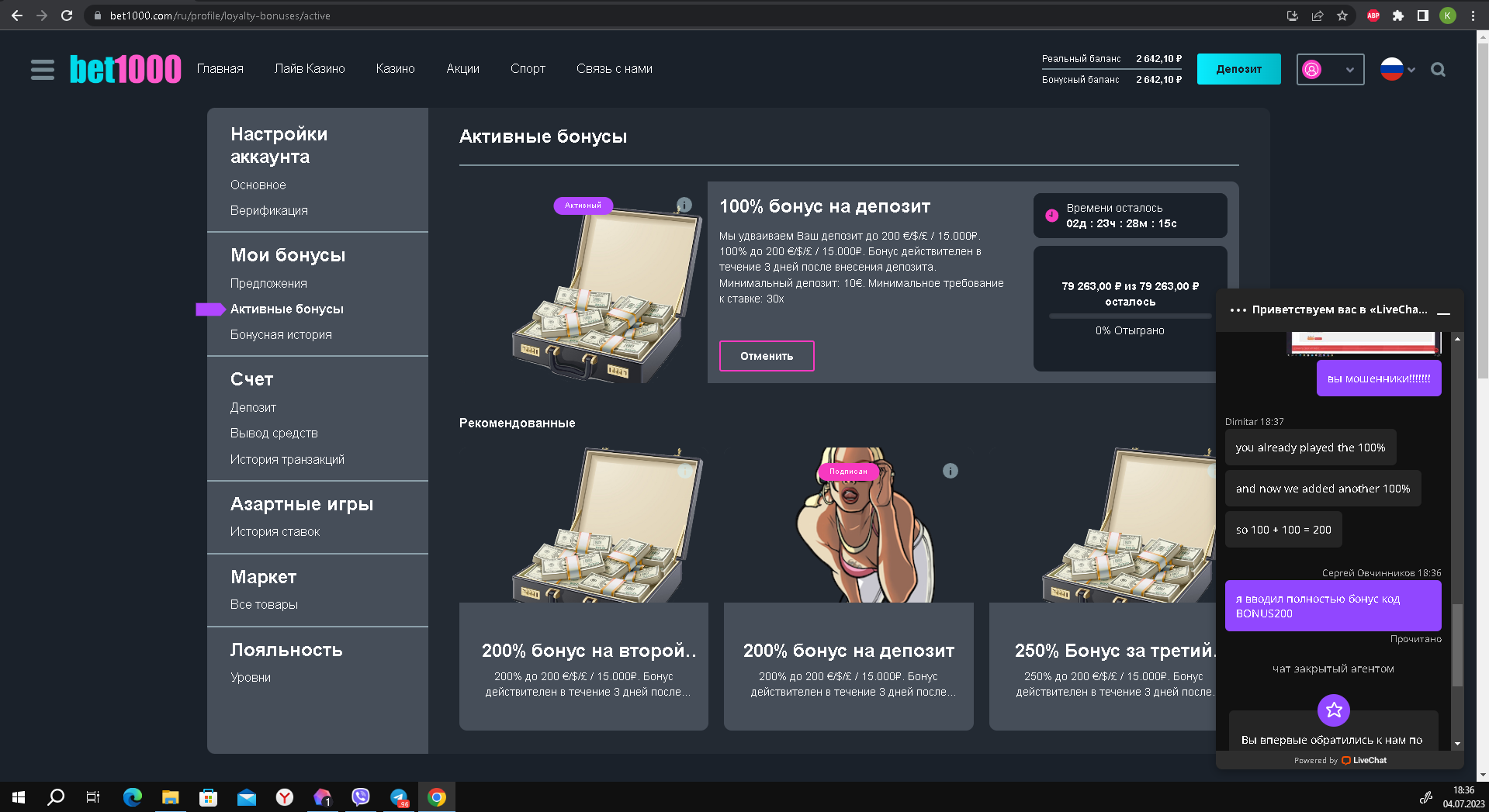Viewport: 1489px width, 812px height.
Task: Bookmark this page with the star icon
Action: [x=1342, y=16]
